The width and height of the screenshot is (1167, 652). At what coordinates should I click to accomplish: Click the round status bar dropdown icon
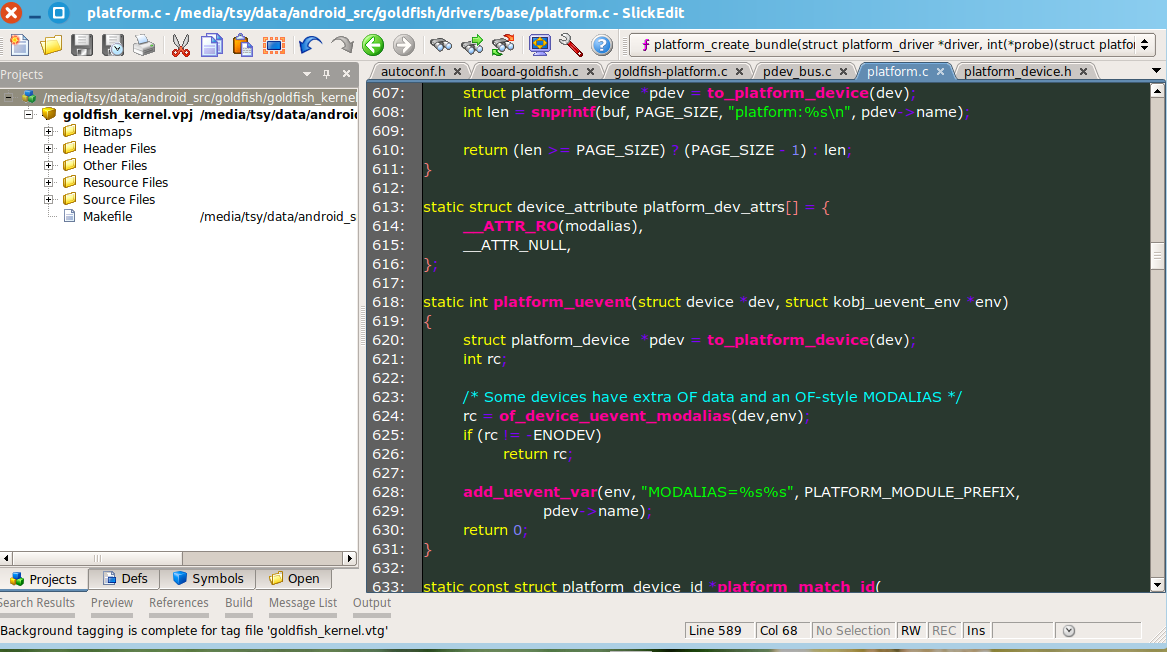tap(1069, 630)
